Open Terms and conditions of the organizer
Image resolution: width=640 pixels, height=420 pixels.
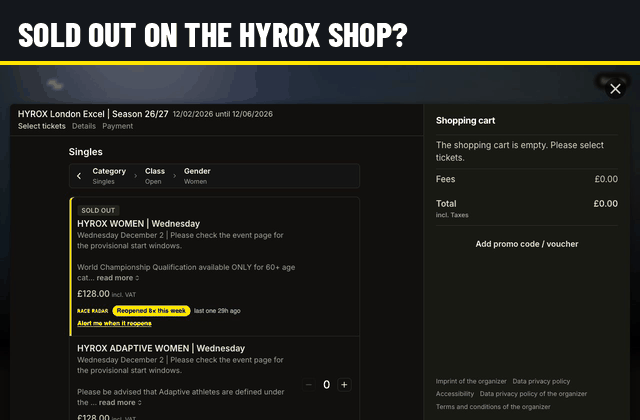coord(493,407)
